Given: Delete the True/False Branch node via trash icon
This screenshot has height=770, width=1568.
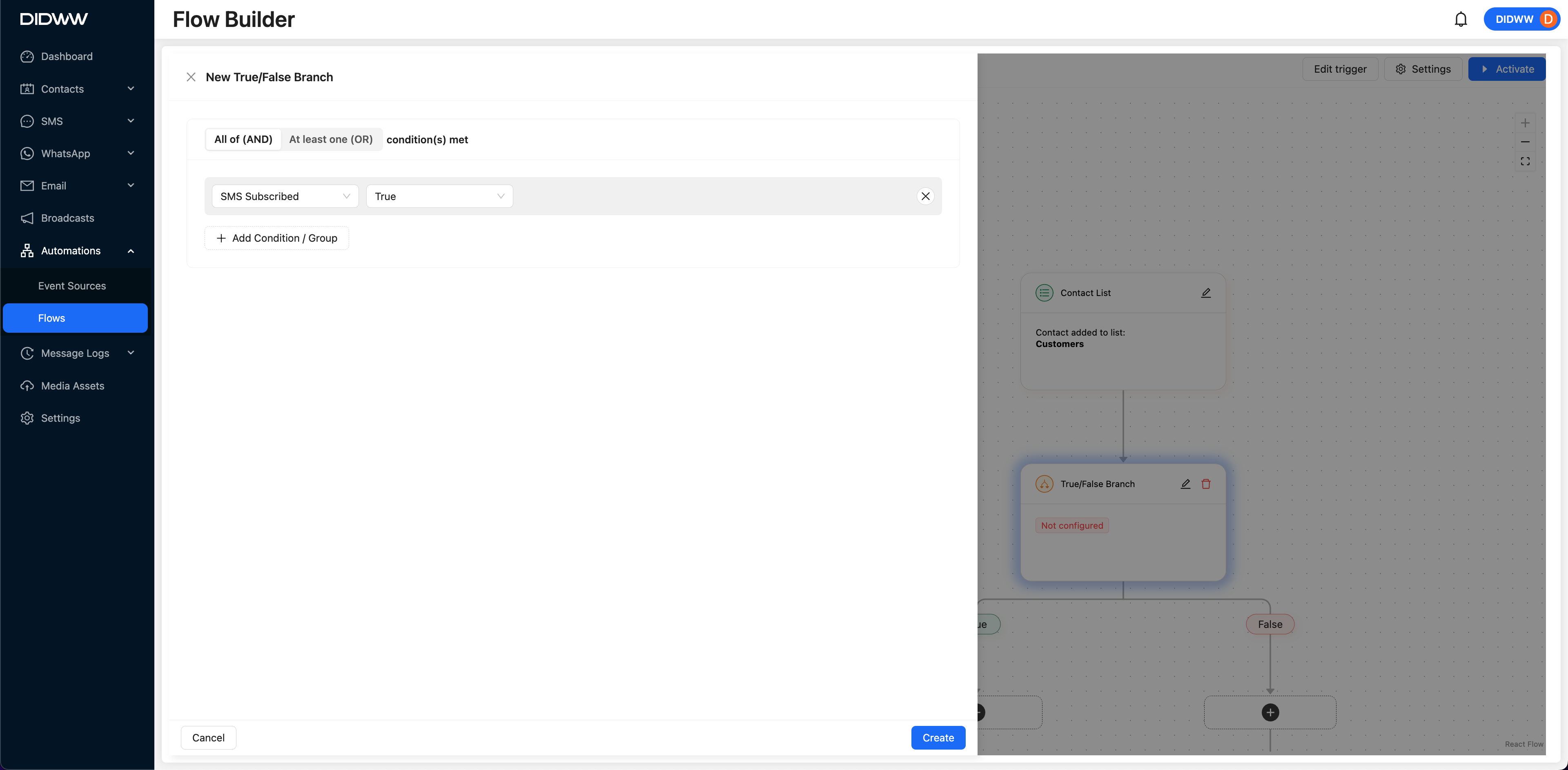Looking at the screenshot, I should [1205, 484].
